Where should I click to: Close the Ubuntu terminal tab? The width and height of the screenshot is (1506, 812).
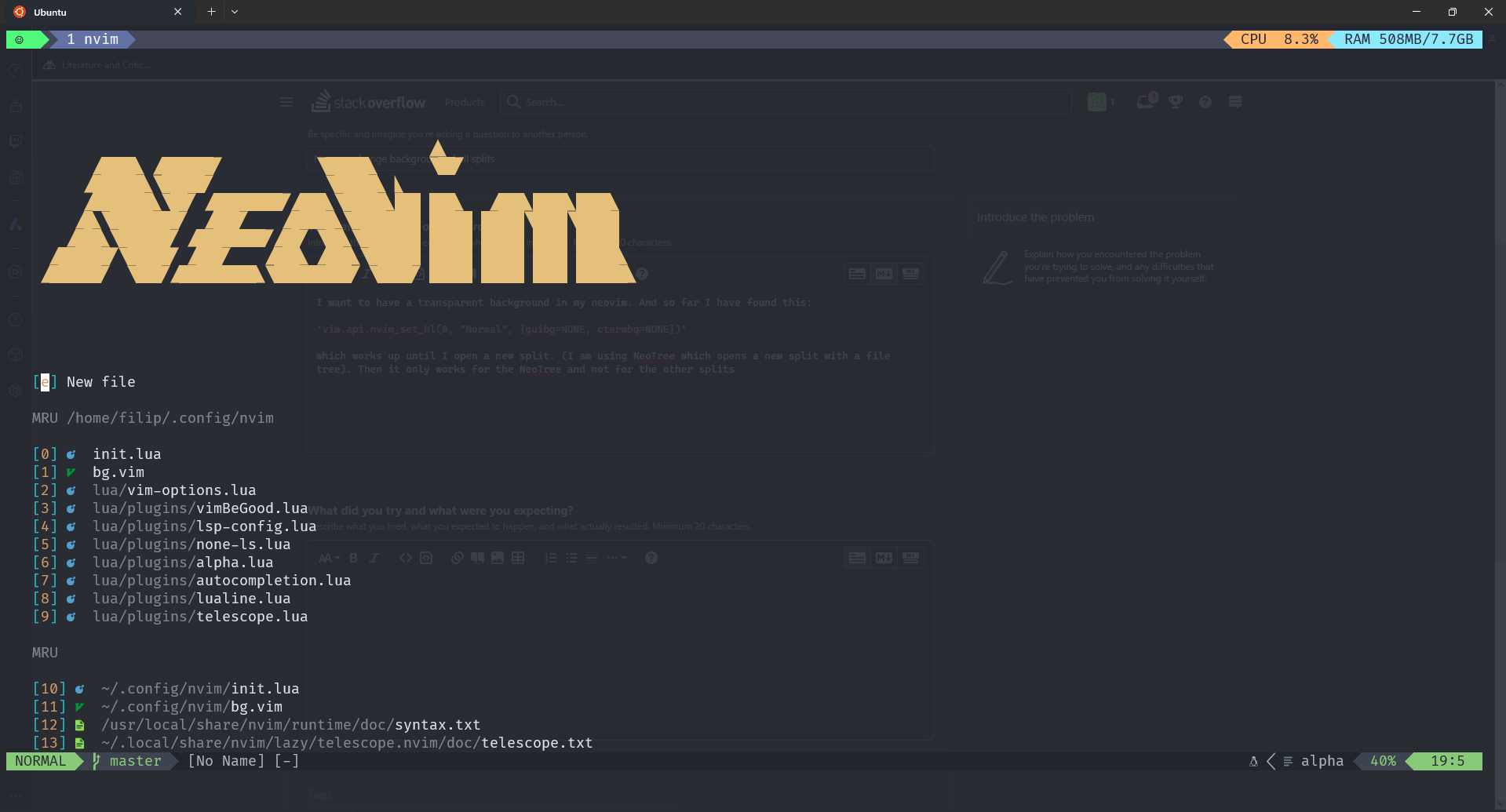coord(177,12)
